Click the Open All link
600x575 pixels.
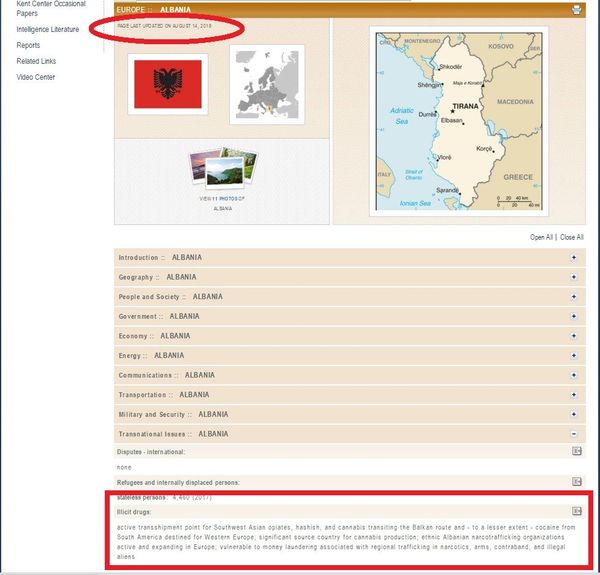pos(541,237)
